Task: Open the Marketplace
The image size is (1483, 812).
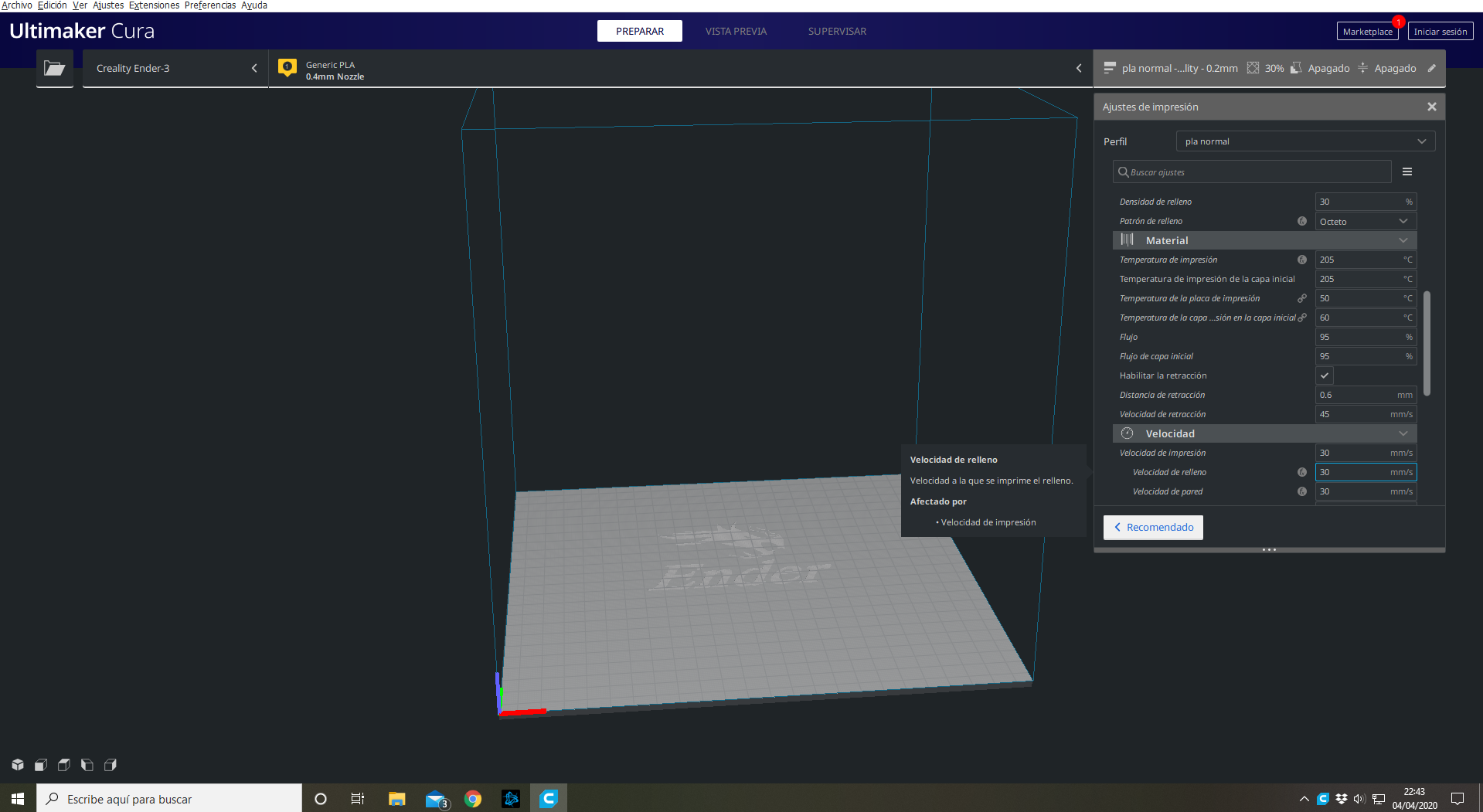Action: (1367, 32)
